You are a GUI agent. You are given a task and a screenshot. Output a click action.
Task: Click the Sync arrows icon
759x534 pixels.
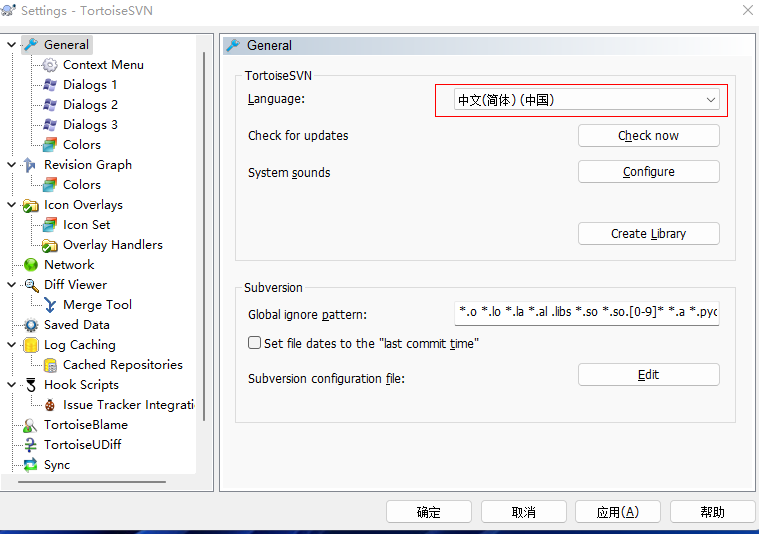31,465
